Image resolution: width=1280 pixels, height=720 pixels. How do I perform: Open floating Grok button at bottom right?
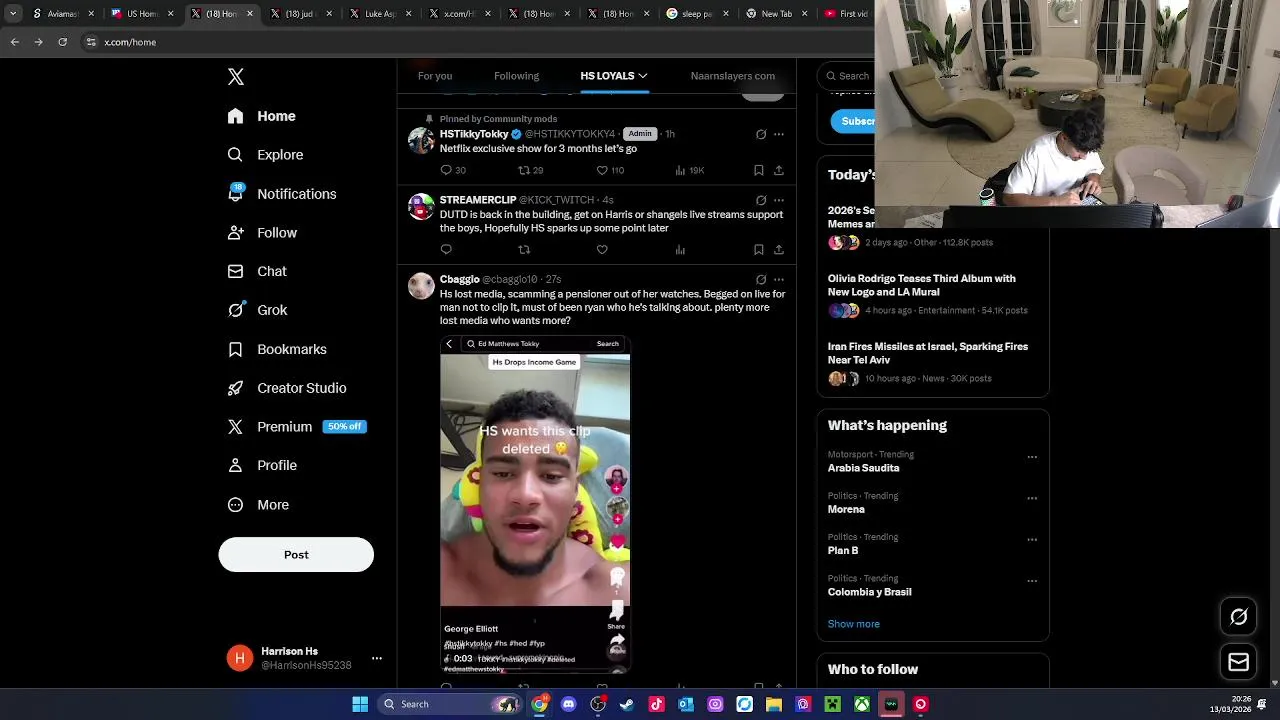pos(1239,617)
